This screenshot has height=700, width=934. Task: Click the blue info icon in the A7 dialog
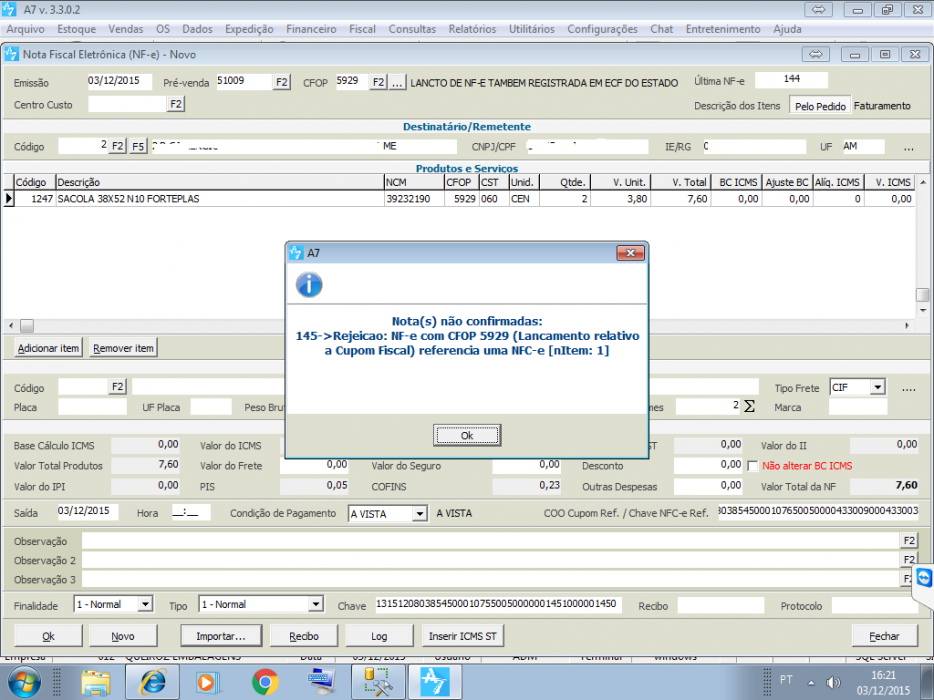point(309,284)
